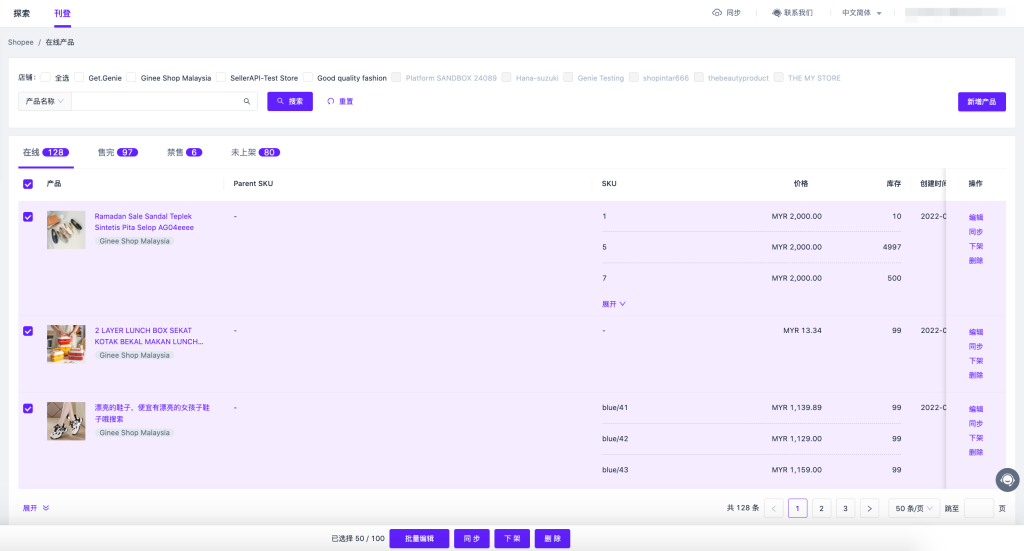
Task: Click the magnifier icon in search field
Action: 247,101
